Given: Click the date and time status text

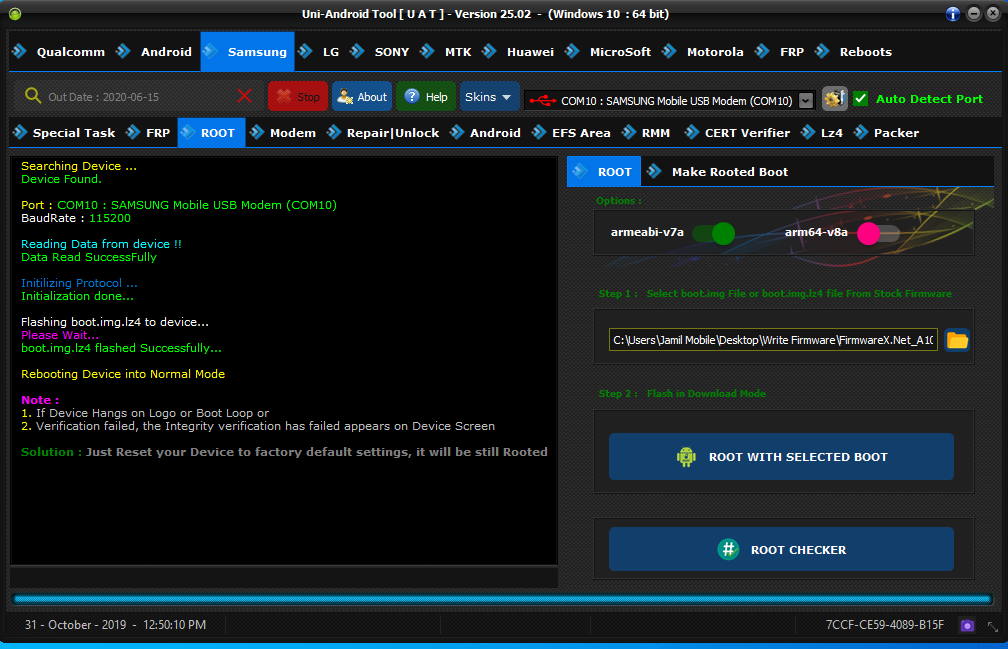Looking at the screenshot, I should (116, 625).
